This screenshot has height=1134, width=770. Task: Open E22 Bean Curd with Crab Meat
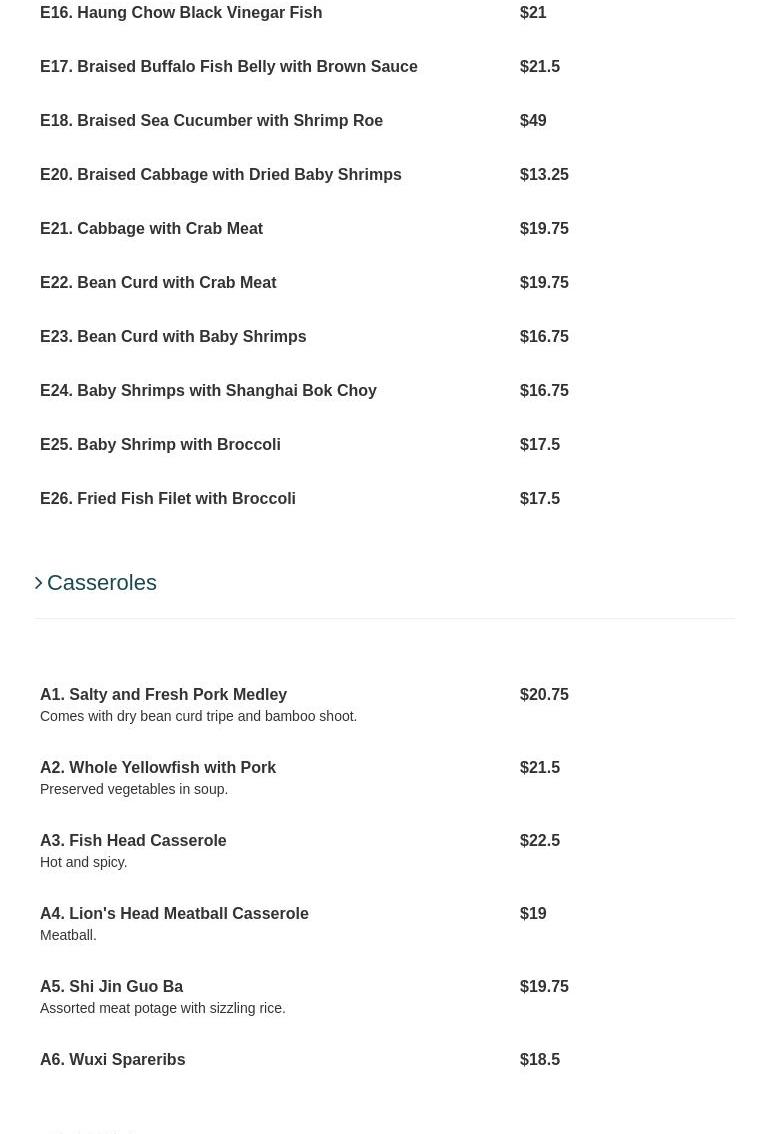pyautogui.click(x=158, y=283)
